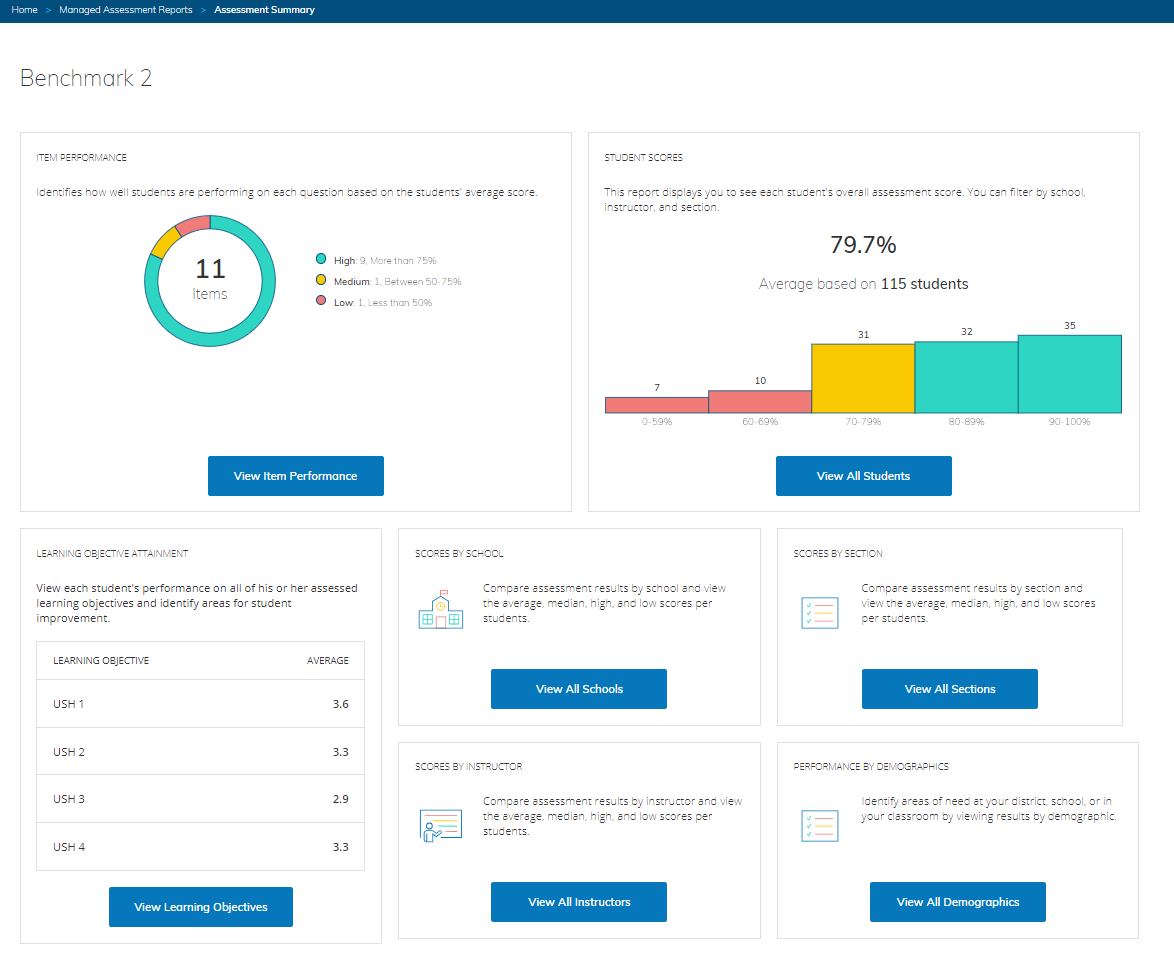Open View Item Performance report
1174x953 pixels.
295,476
